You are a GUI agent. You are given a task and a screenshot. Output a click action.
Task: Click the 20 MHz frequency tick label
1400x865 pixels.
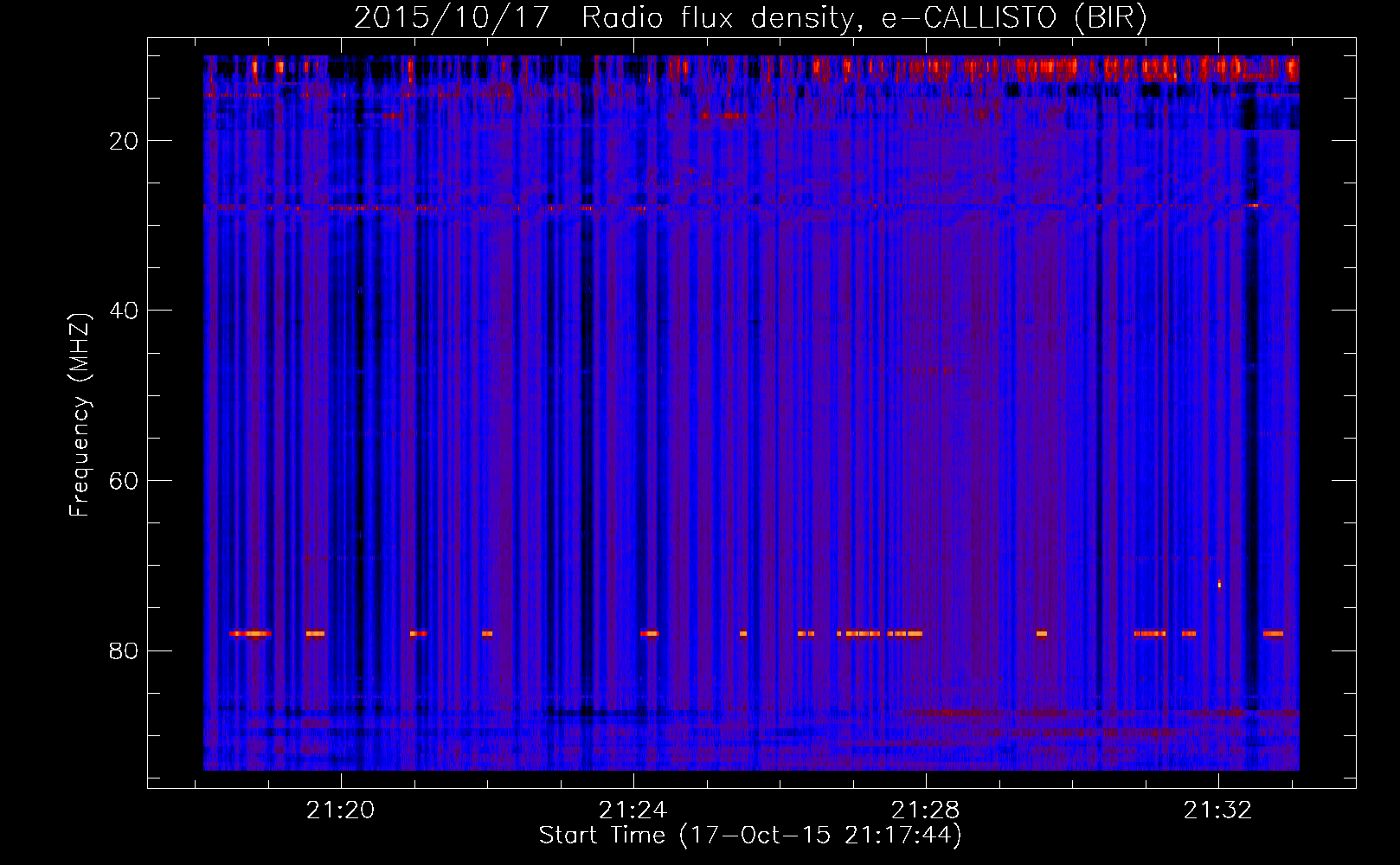tap(124, 141)
